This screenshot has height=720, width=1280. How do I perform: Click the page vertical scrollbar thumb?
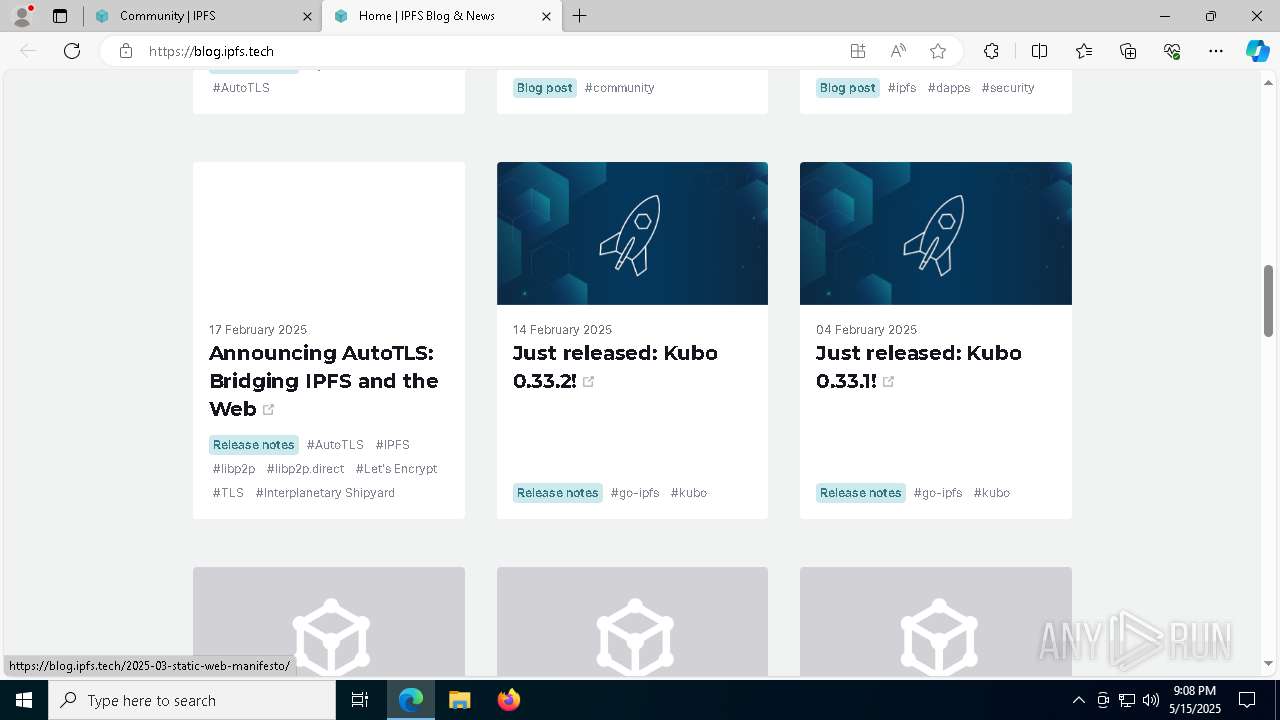point(1269,300)
